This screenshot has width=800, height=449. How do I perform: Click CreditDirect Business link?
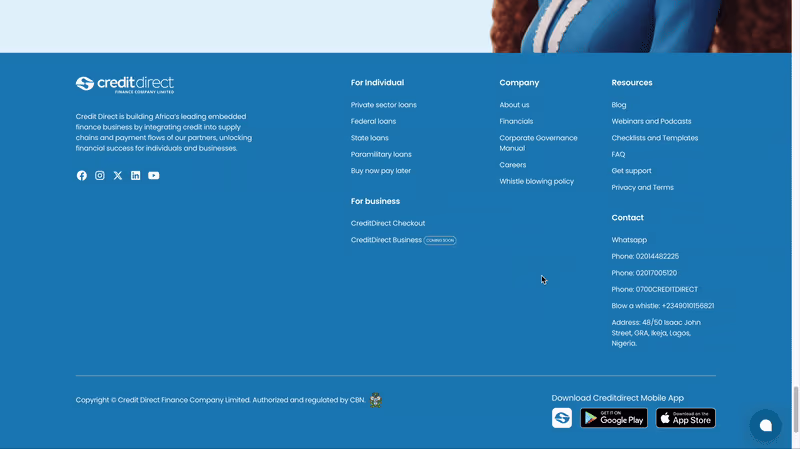click(386, 240)
